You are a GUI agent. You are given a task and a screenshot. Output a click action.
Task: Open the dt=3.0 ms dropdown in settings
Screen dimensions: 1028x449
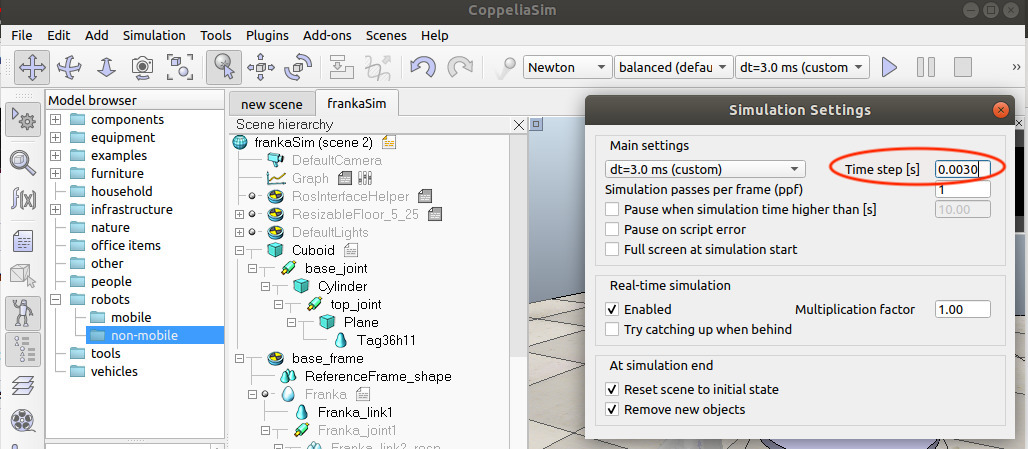tap(704, 169)
